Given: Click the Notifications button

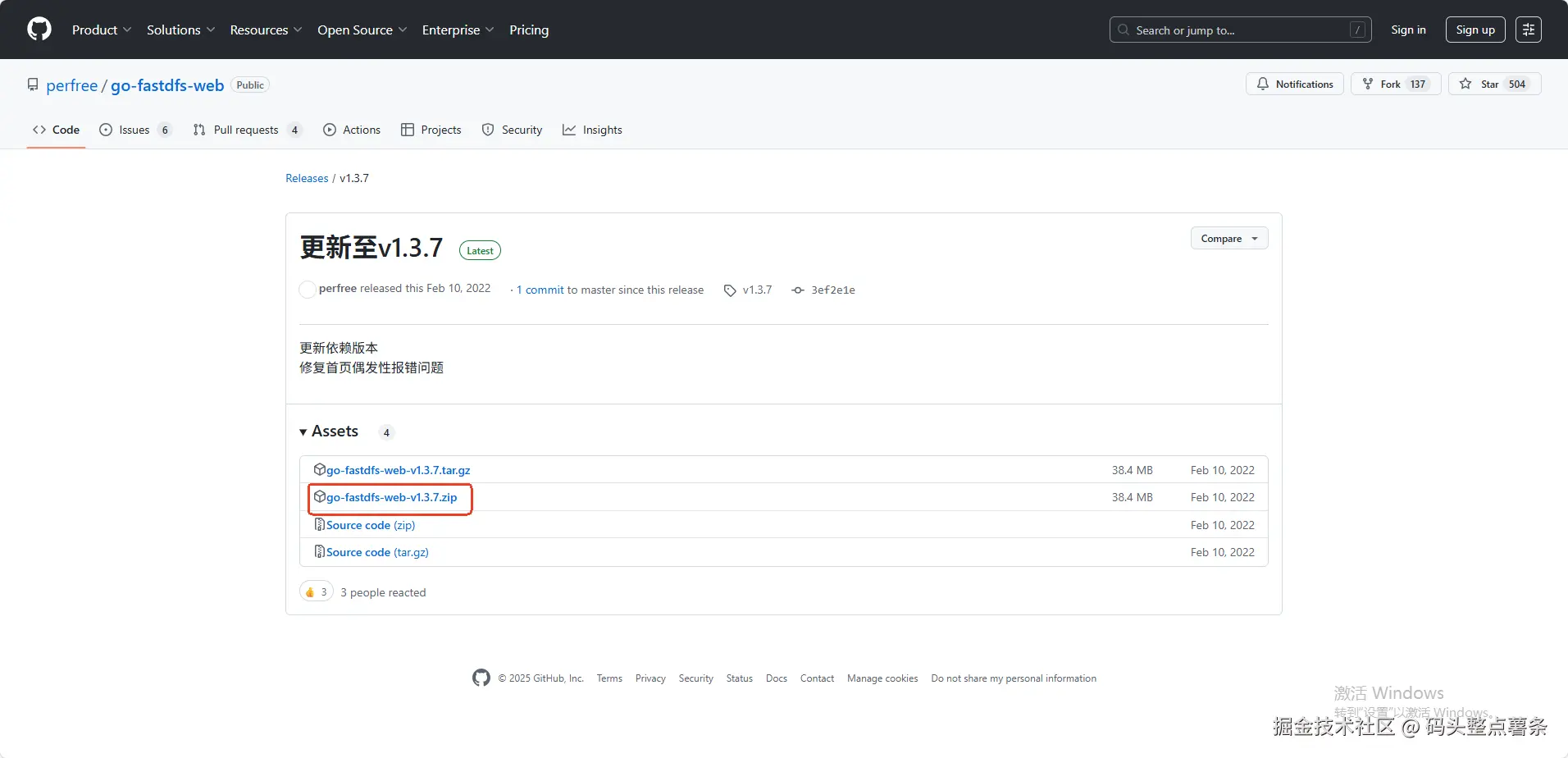Looking at the screenshot, I should point(1295,84).
